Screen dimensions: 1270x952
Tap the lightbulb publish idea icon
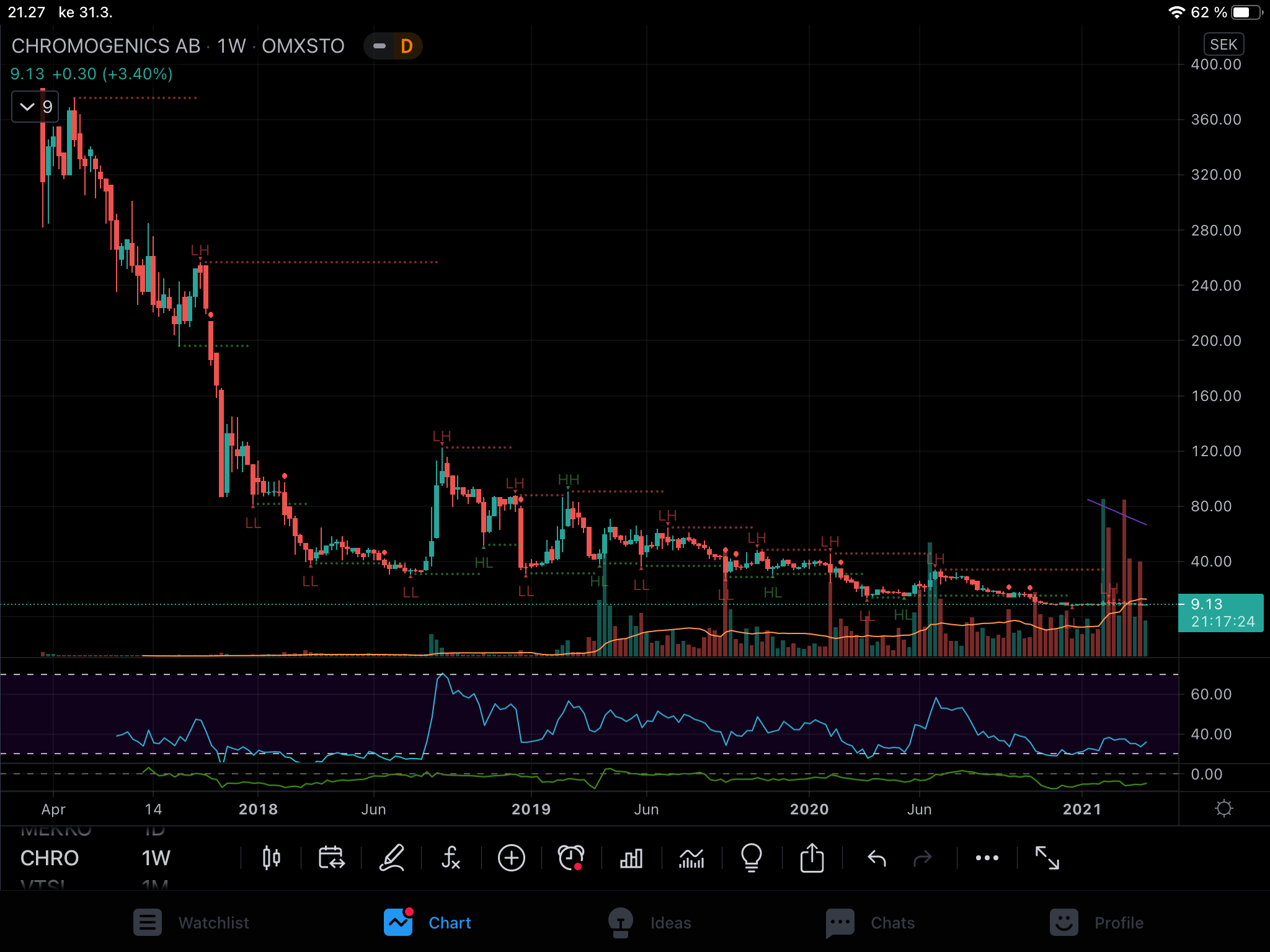(x=751, y=858)
